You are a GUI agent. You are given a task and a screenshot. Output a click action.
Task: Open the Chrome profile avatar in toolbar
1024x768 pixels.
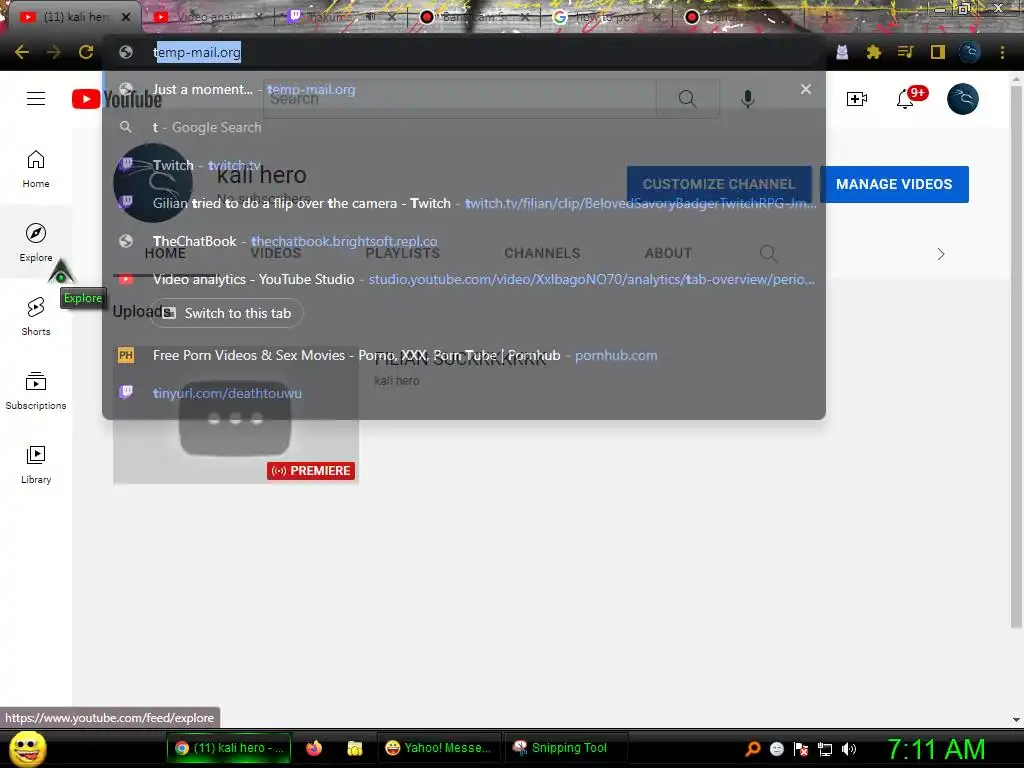(x=970, y=52)
